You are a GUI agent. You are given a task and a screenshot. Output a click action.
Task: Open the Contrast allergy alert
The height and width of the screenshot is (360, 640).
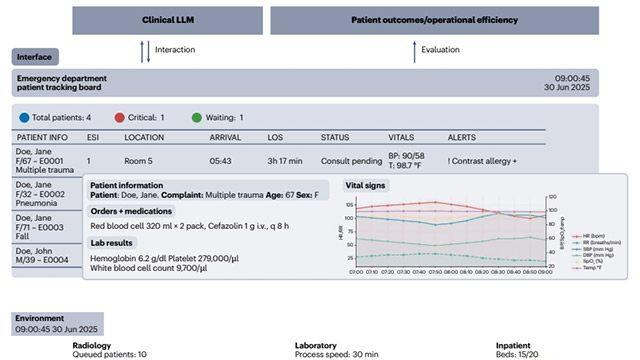coord(482,161)
